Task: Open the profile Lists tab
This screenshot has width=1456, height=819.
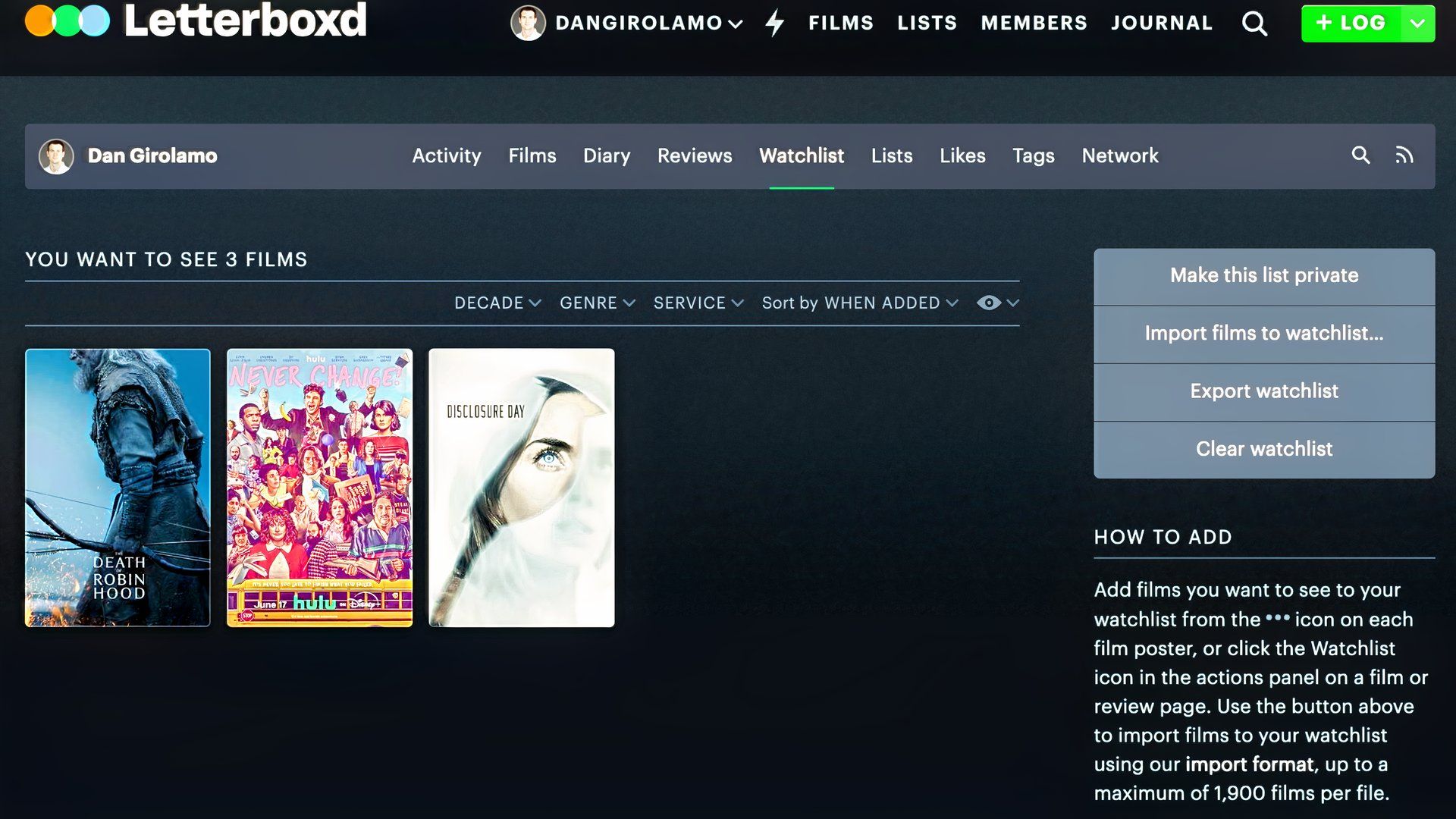Action: pyautogui.click(x=892, y=155)
